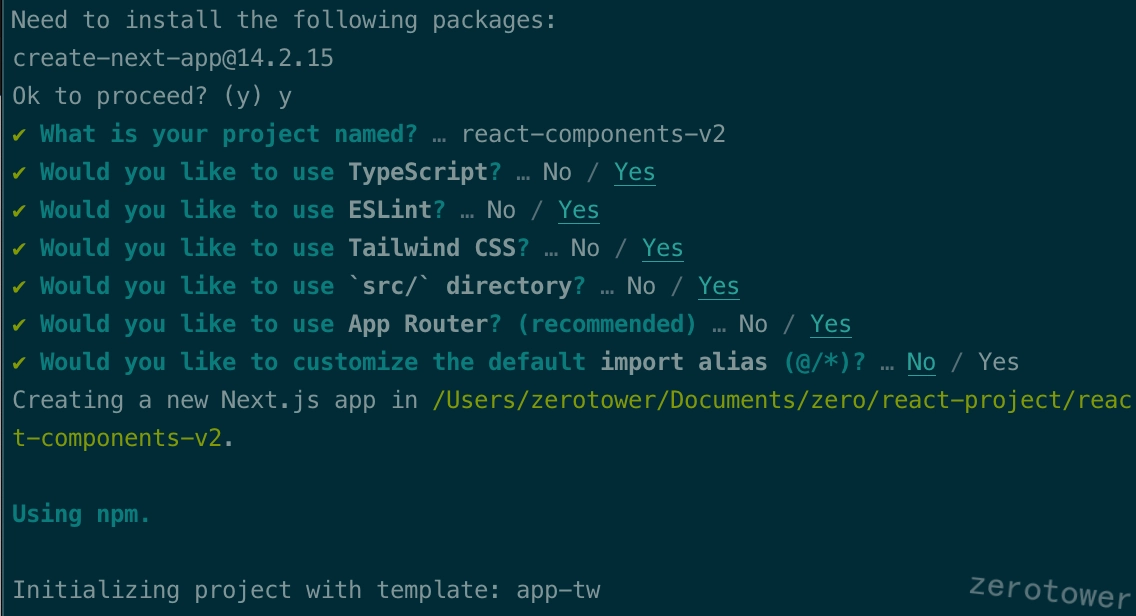Screen dimensions: 1136x616
Task: Choose Yes for the App Router option
Action: [x=830, y=324]
